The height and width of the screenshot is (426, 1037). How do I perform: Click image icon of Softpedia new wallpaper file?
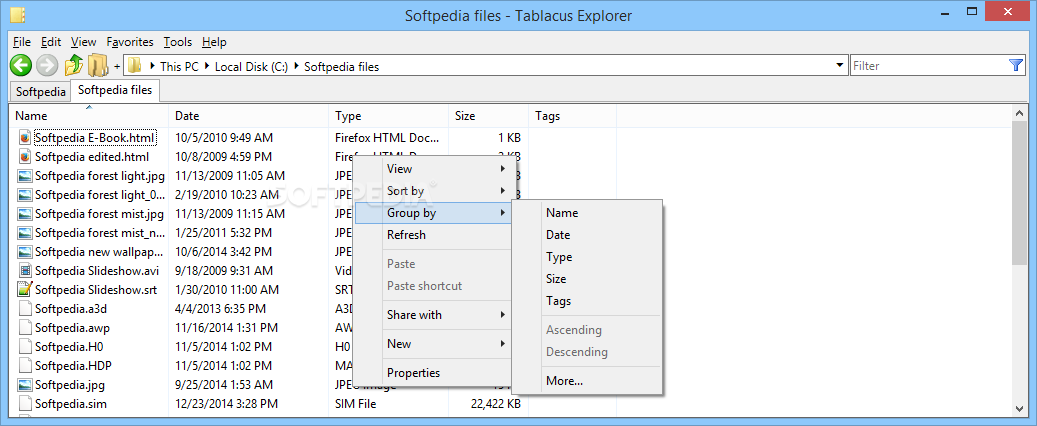[x=25, y=251]
